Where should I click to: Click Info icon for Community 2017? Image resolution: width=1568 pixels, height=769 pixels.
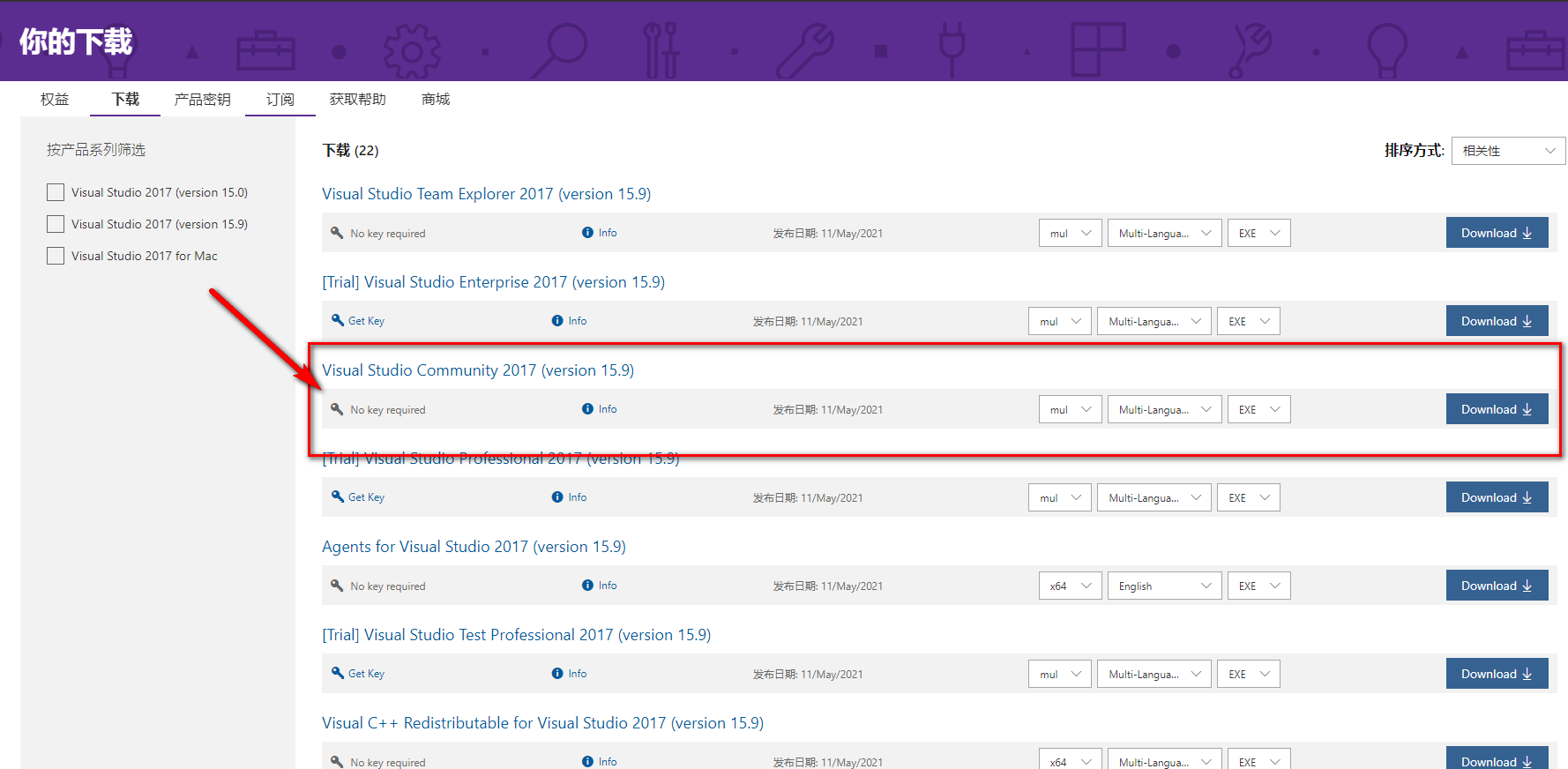point(587,409)
